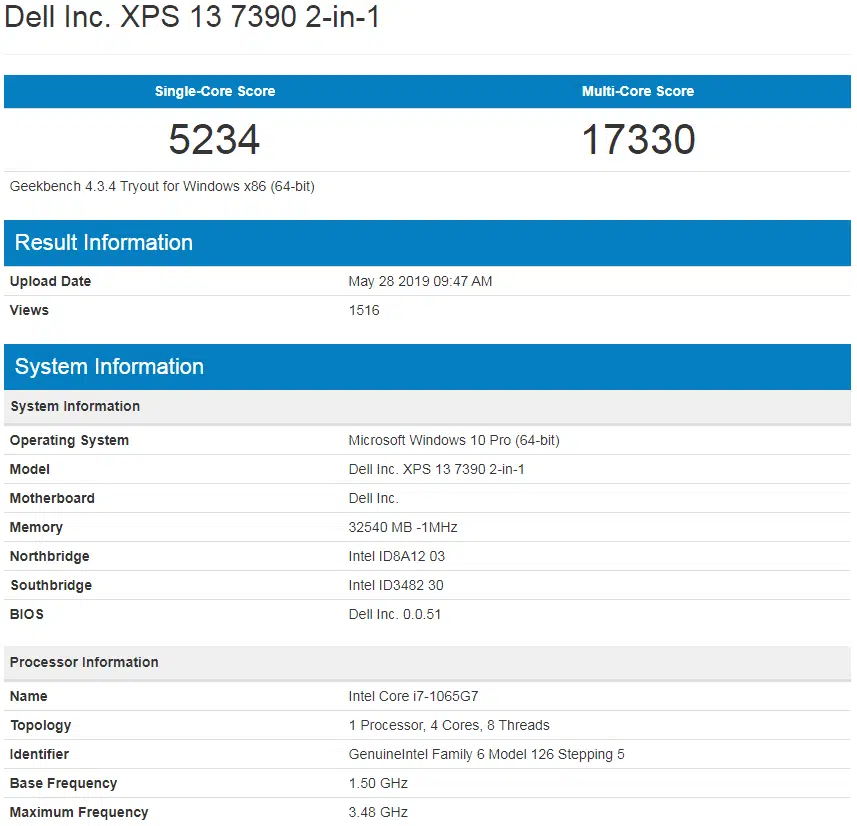Select "GenuineIntel Family 6 Model 126 Stepping 5"
Image resolution: width=857 pixels, height=826 pixels.
(x=486, y=754)
